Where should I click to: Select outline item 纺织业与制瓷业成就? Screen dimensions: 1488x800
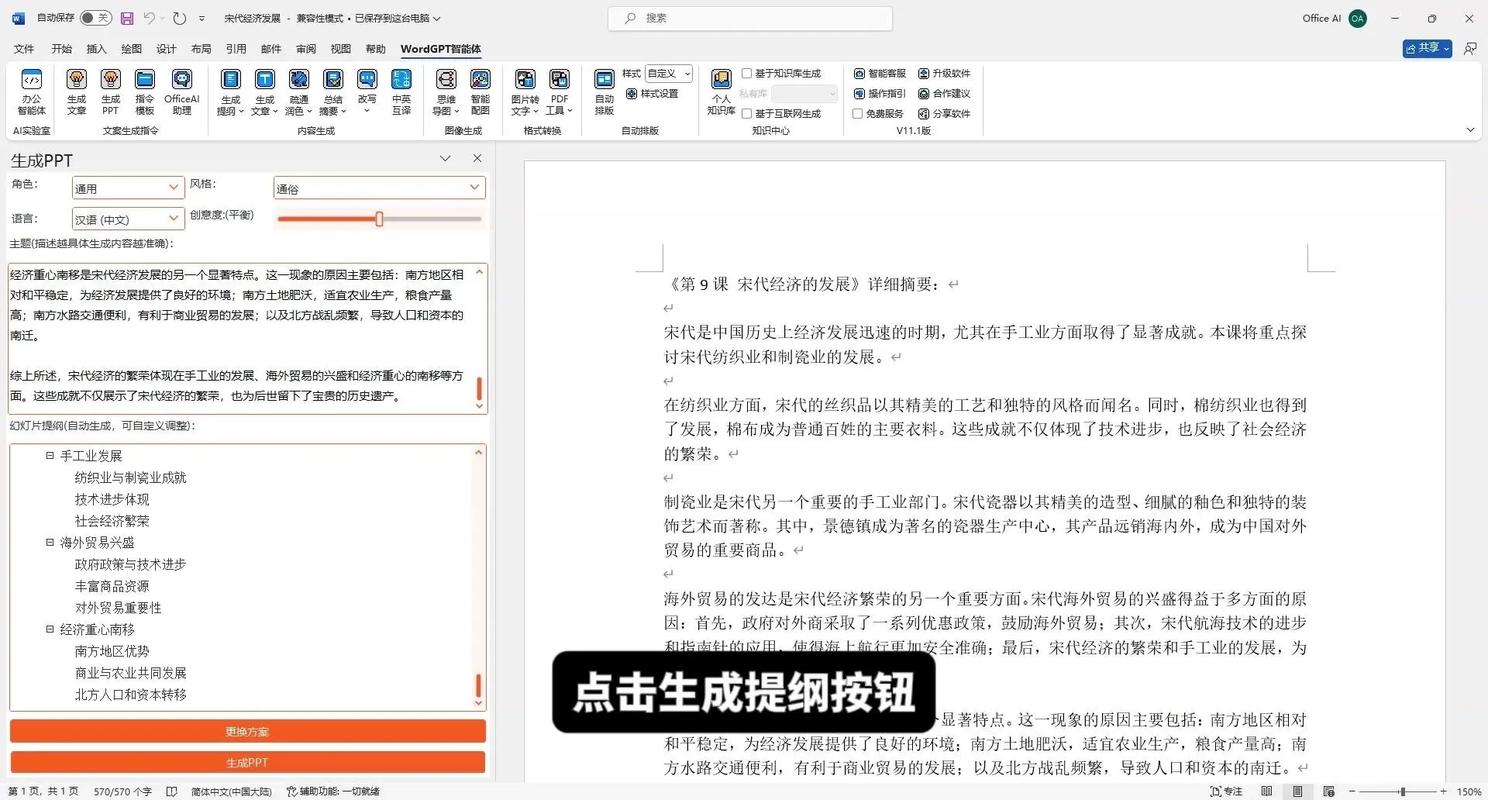pyautogui.click(x=130, y=478)
